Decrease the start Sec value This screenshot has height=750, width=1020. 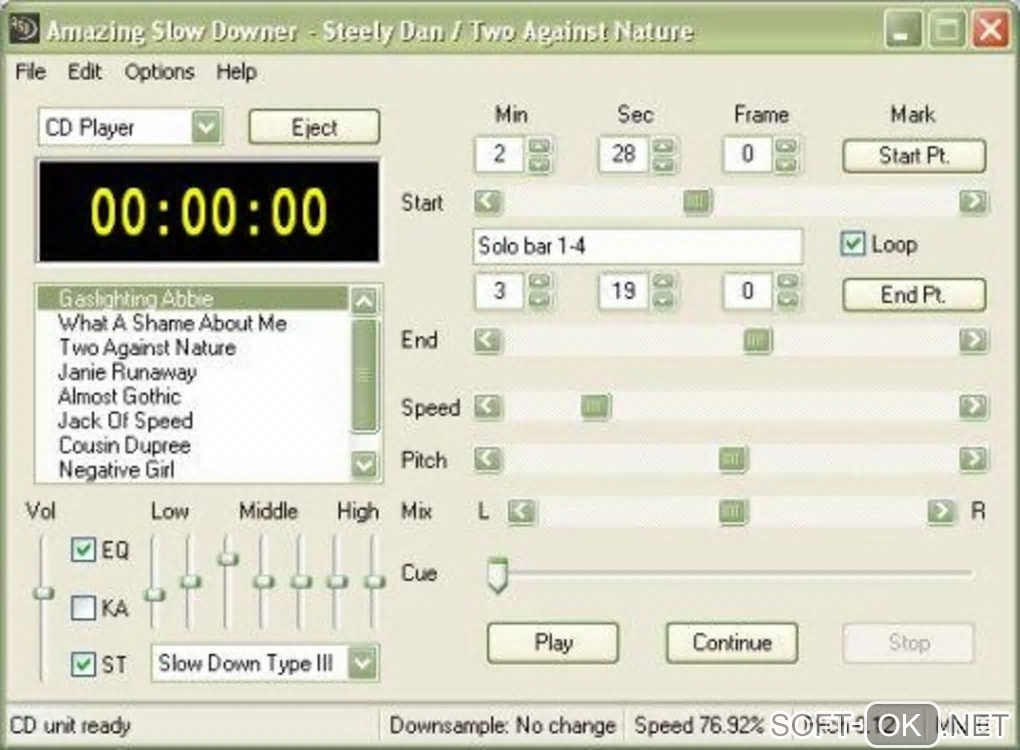663,164
